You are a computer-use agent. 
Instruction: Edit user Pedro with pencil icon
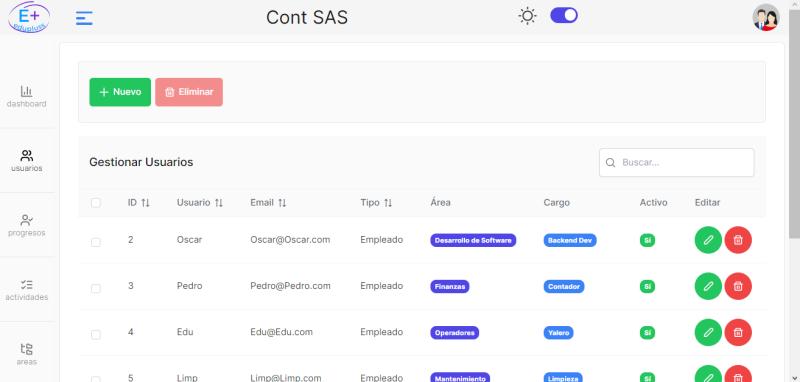pyautogui.click(x=708, y=286)
